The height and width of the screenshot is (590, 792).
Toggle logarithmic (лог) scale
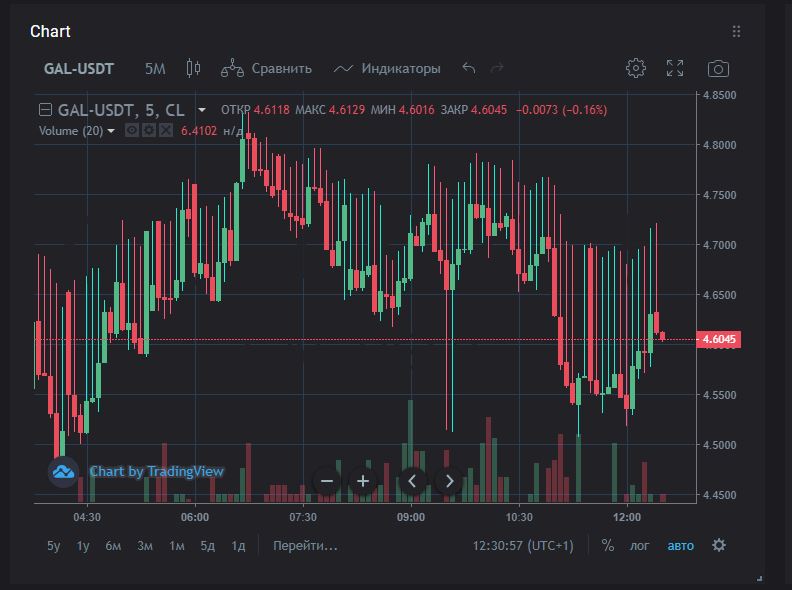[x=639, y=545]
